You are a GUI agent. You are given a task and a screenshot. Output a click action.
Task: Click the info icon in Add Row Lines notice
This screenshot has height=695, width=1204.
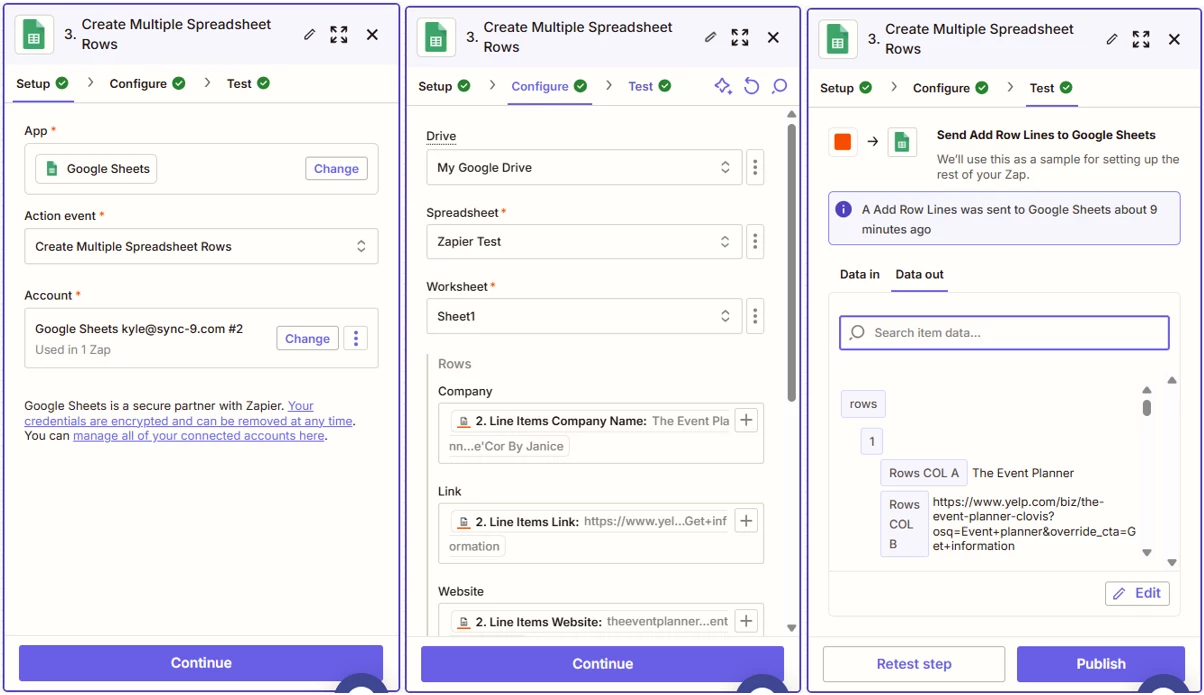(844, 210)
